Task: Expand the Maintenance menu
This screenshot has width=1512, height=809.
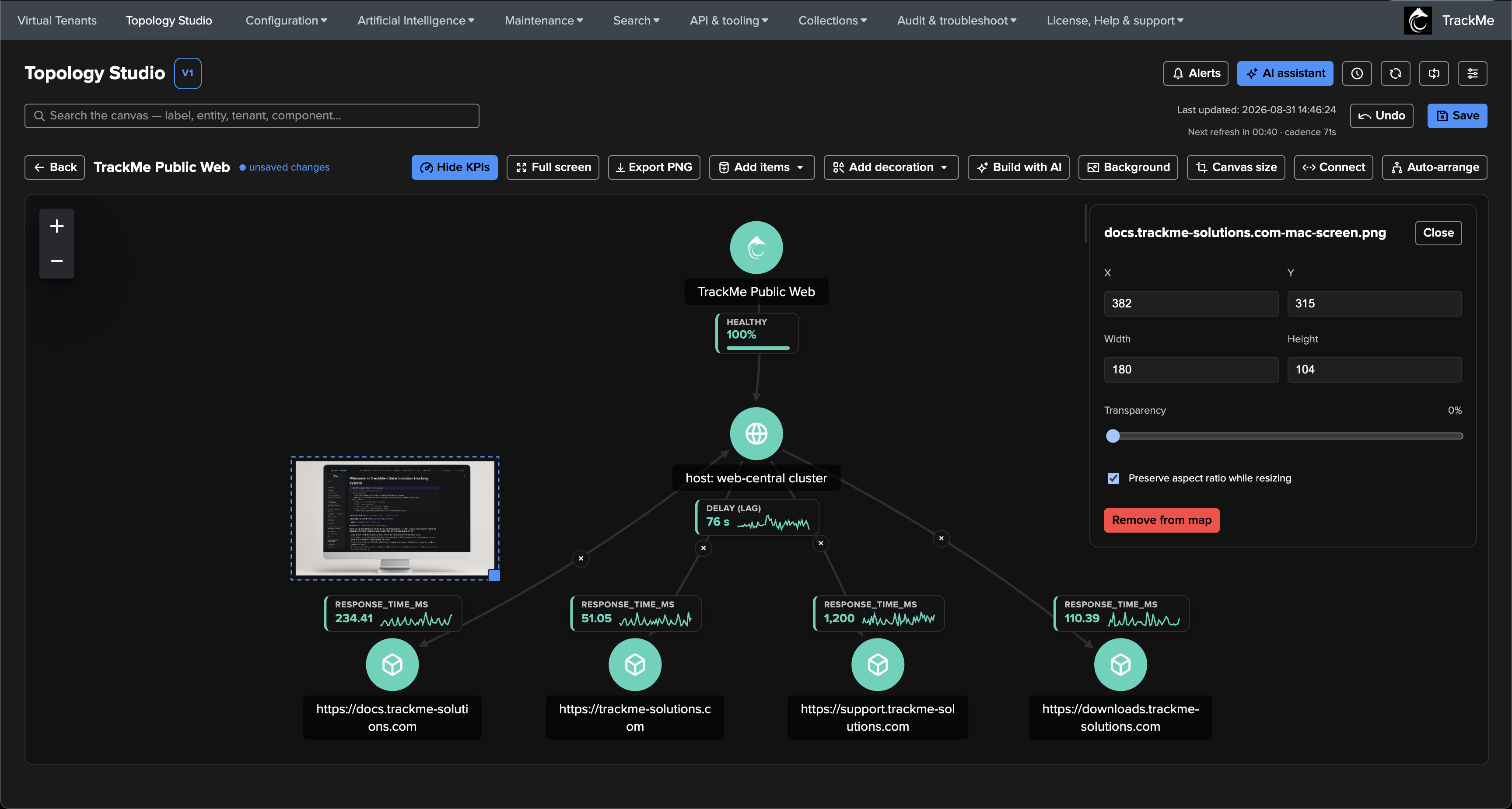Action: coord(543,21)
